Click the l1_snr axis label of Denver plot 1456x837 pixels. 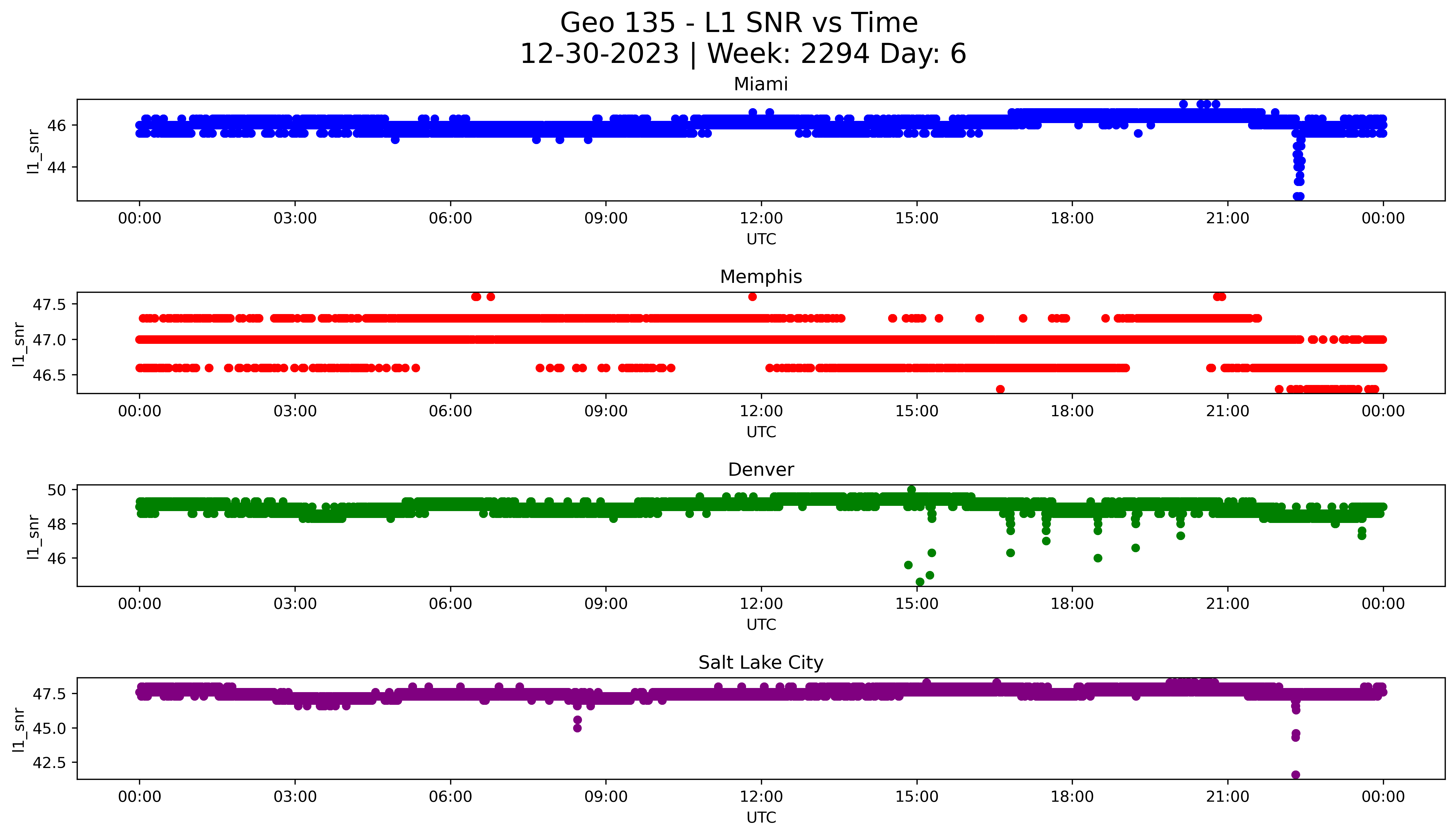click(x=34, y=537)
